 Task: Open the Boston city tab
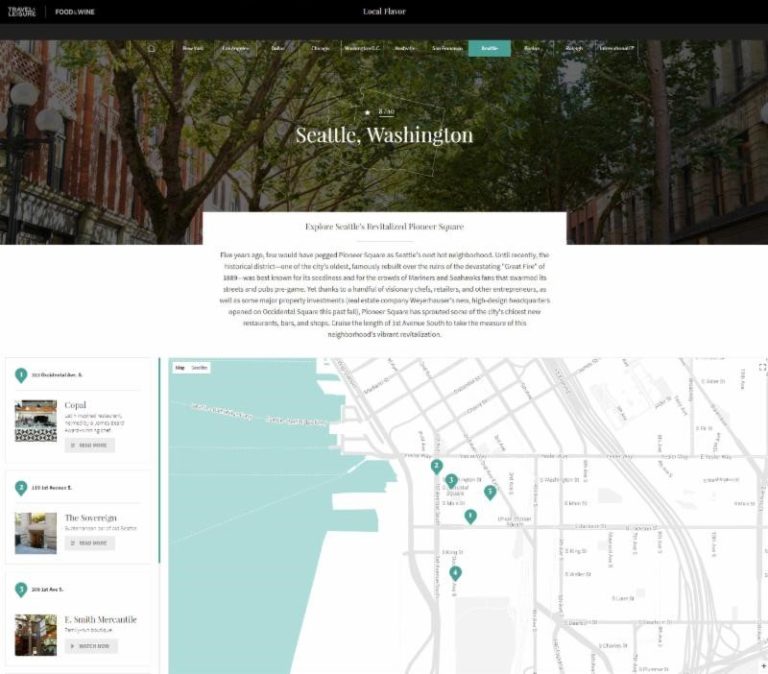[x=532, y=48]
